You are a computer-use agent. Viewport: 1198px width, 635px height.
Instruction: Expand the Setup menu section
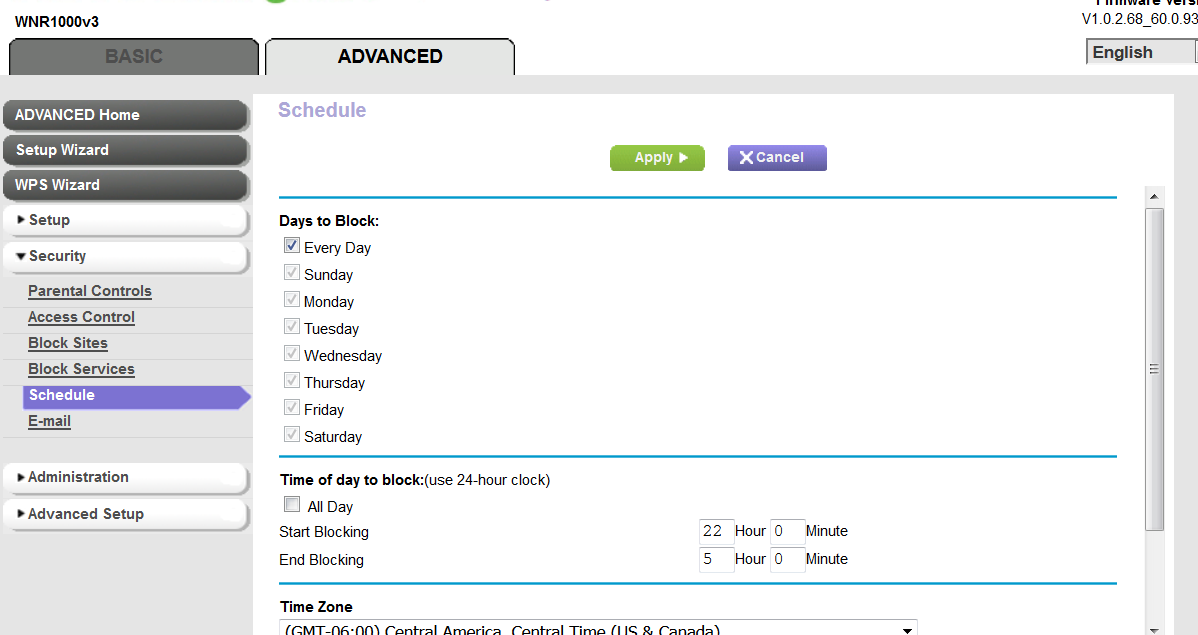125,220
